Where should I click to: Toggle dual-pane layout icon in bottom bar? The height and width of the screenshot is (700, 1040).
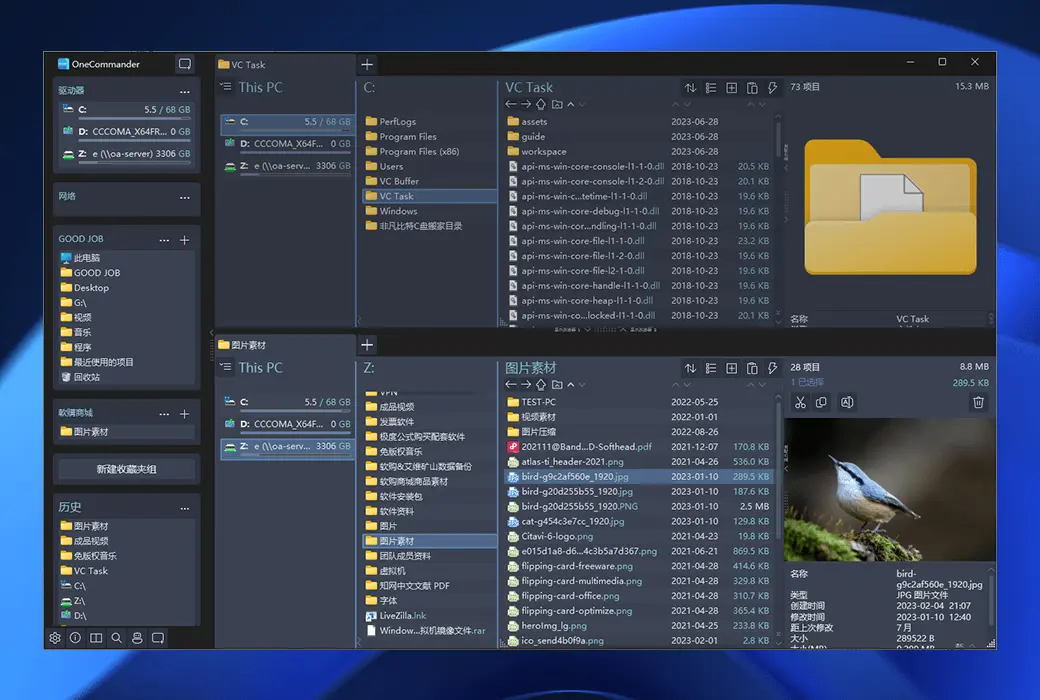[x=96, y=638]
